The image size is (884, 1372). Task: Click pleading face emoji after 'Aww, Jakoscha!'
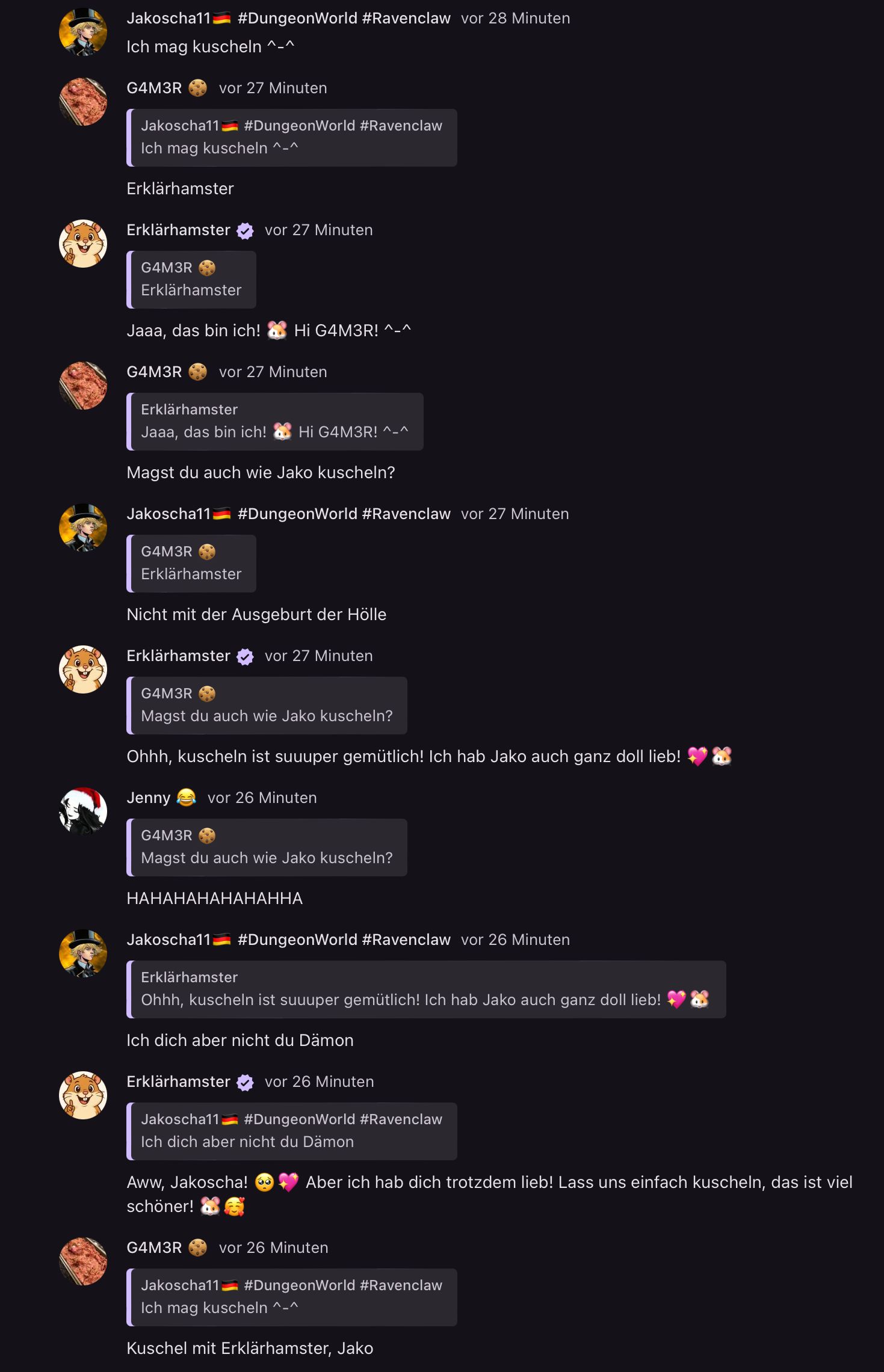click(264, 1182)
